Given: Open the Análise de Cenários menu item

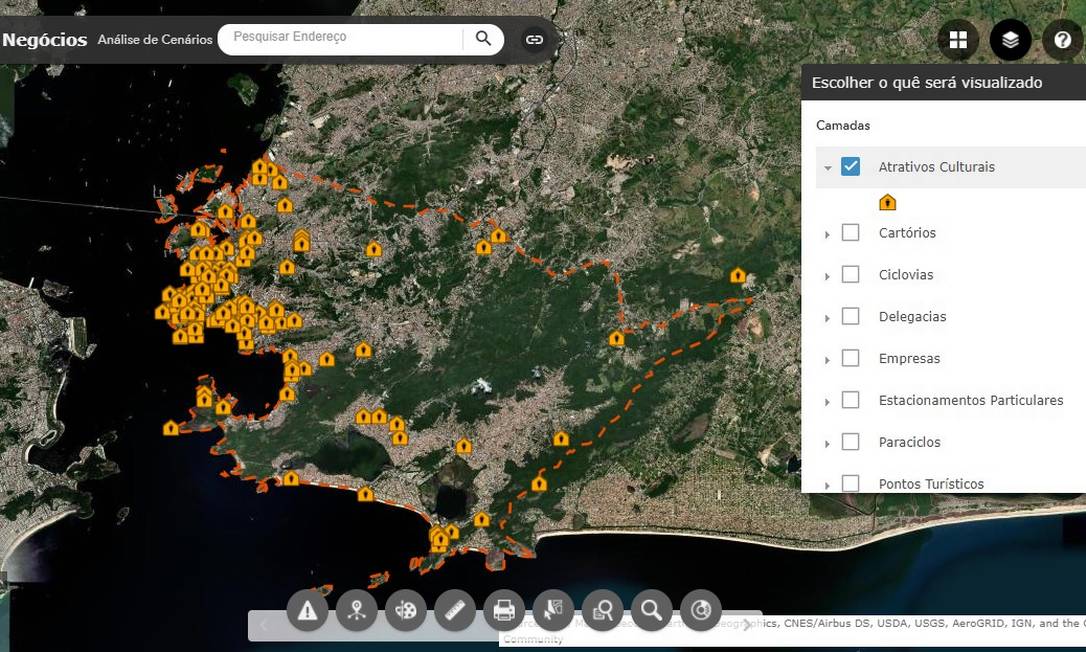Looking at the screenshot, I should [155, 40].
